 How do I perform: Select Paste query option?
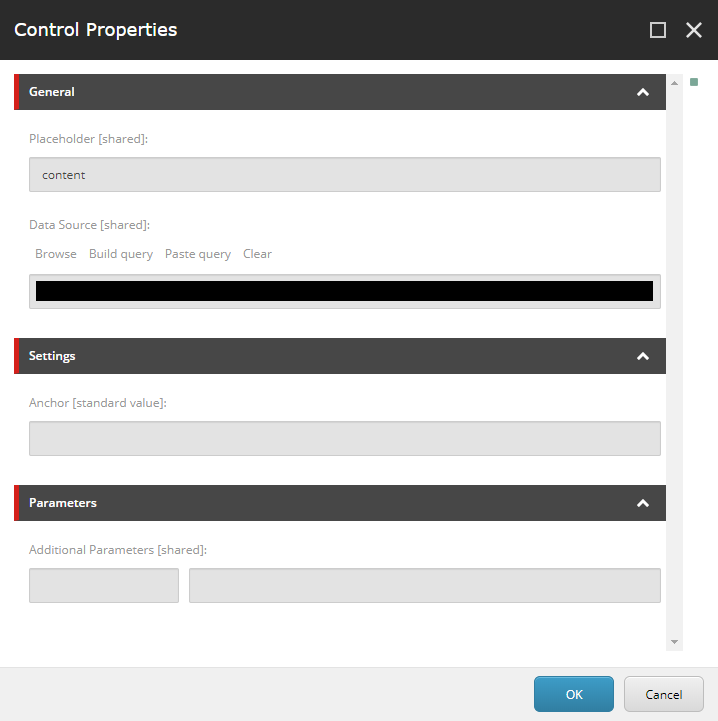(x=198, y=254)
